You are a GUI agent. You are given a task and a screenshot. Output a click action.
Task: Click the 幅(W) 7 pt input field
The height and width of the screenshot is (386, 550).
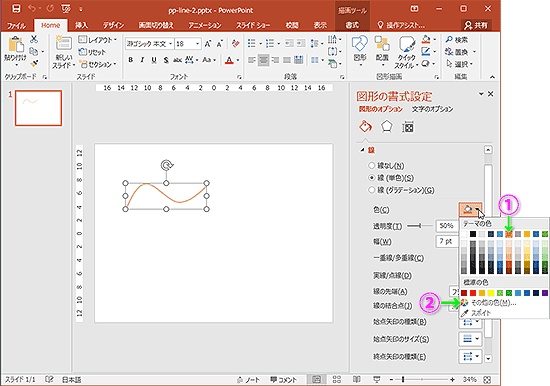coord(447,242)
